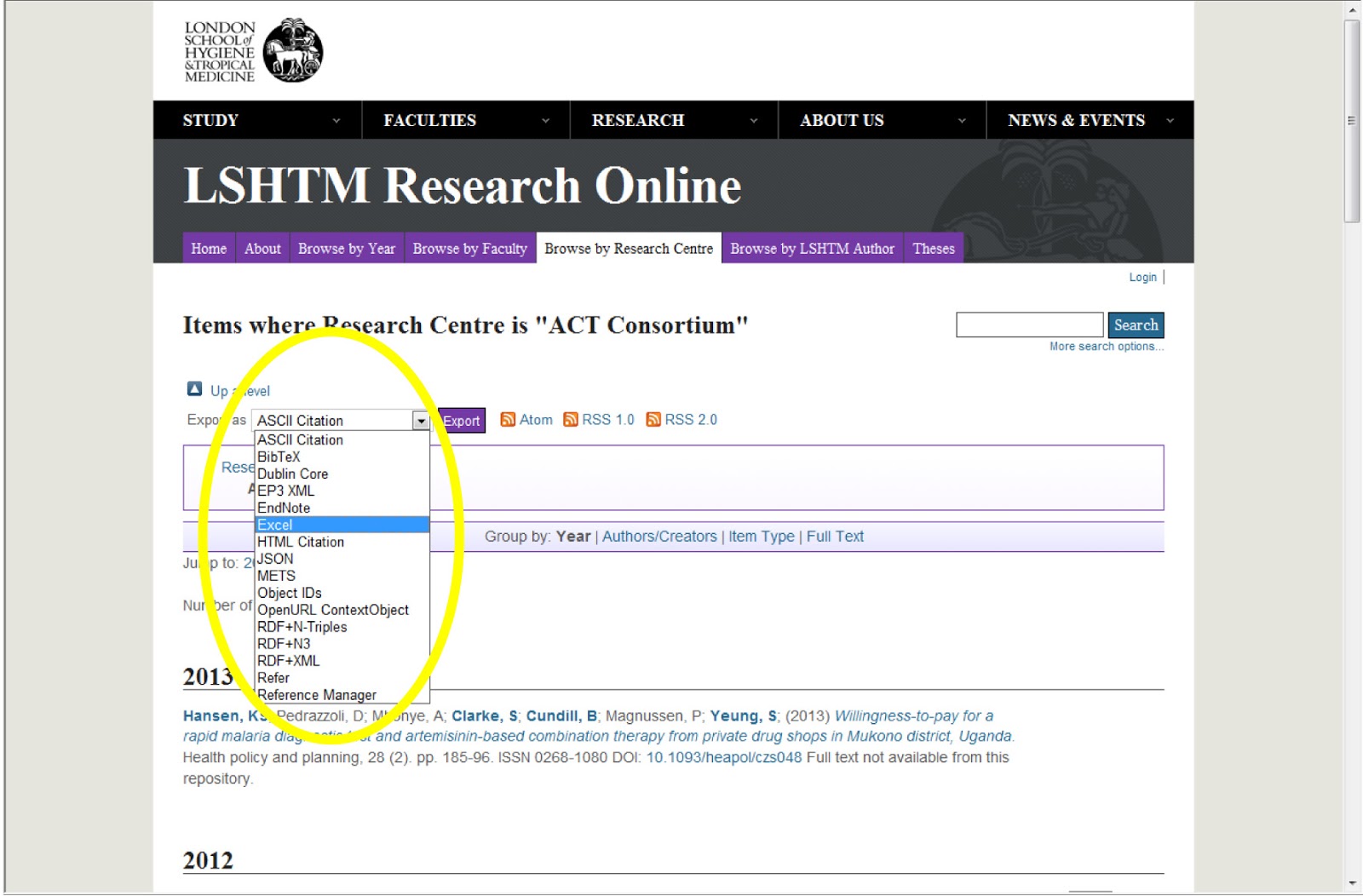The width and height of the screenshot is (1363, 896).
Task: Click the Login link
Action: pyautogui.click(x=1142, y=277)
